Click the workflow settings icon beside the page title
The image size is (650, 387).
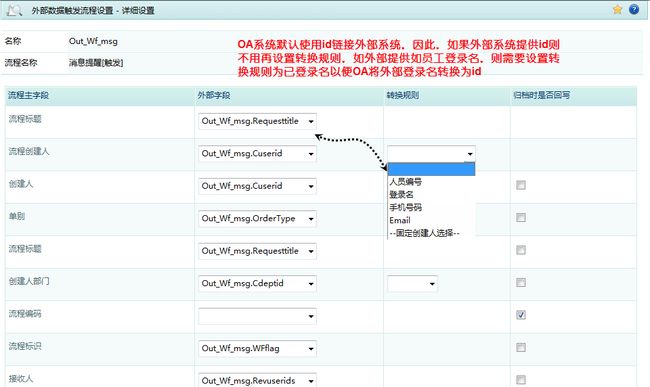(x=14, y=10)
